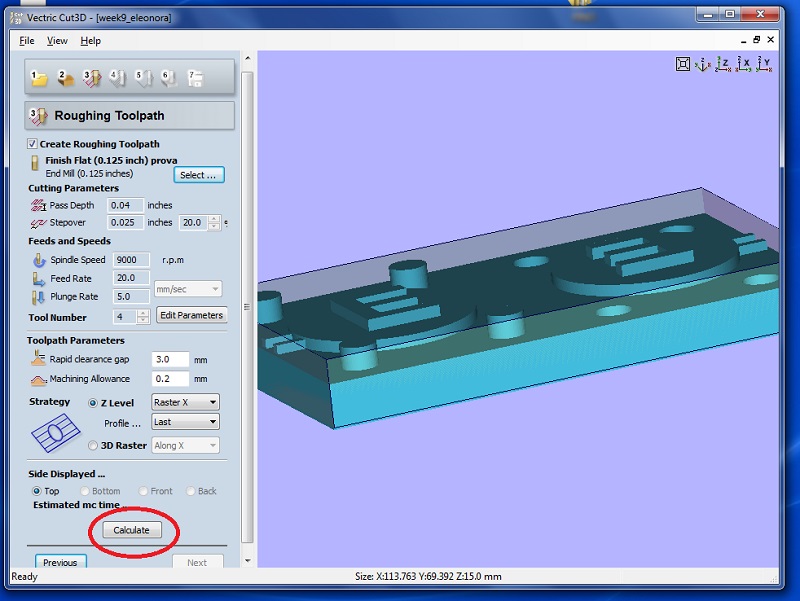
Task: Open step 7 save toolpaths icon
Action: coord(195,78)
